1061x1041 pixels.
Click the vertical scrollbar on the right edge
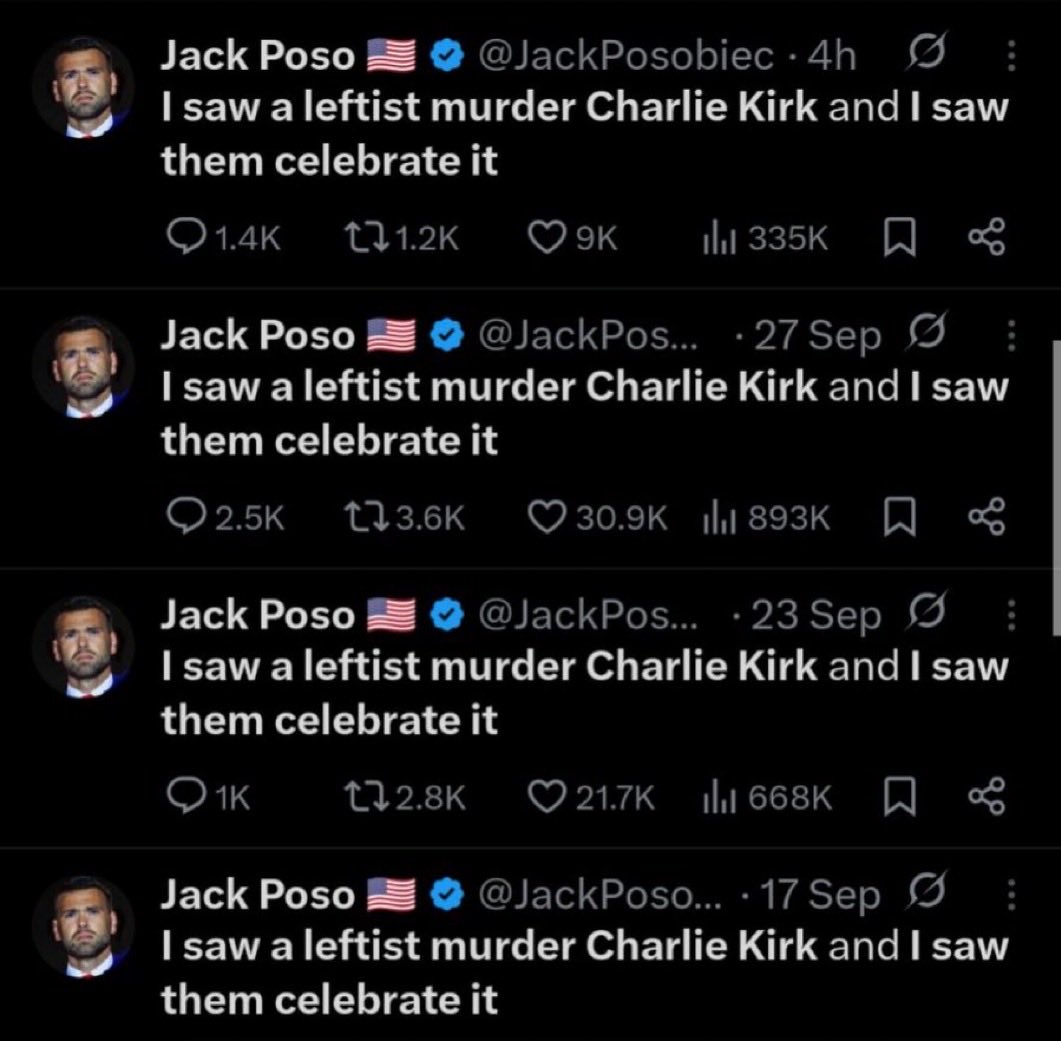click(1056, 485)
